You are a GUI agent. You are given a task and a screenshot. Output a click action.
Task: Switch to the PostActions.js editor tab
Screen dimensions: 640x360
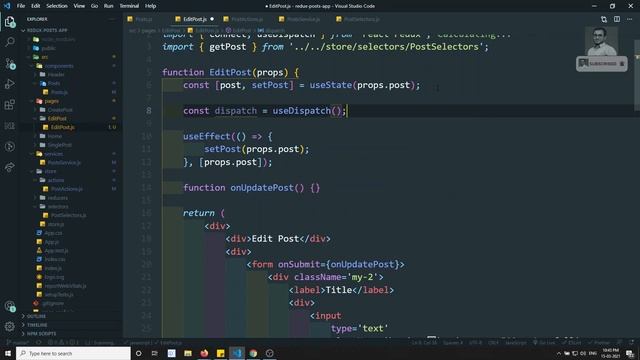pyautogui.click(x=246, y=19)
